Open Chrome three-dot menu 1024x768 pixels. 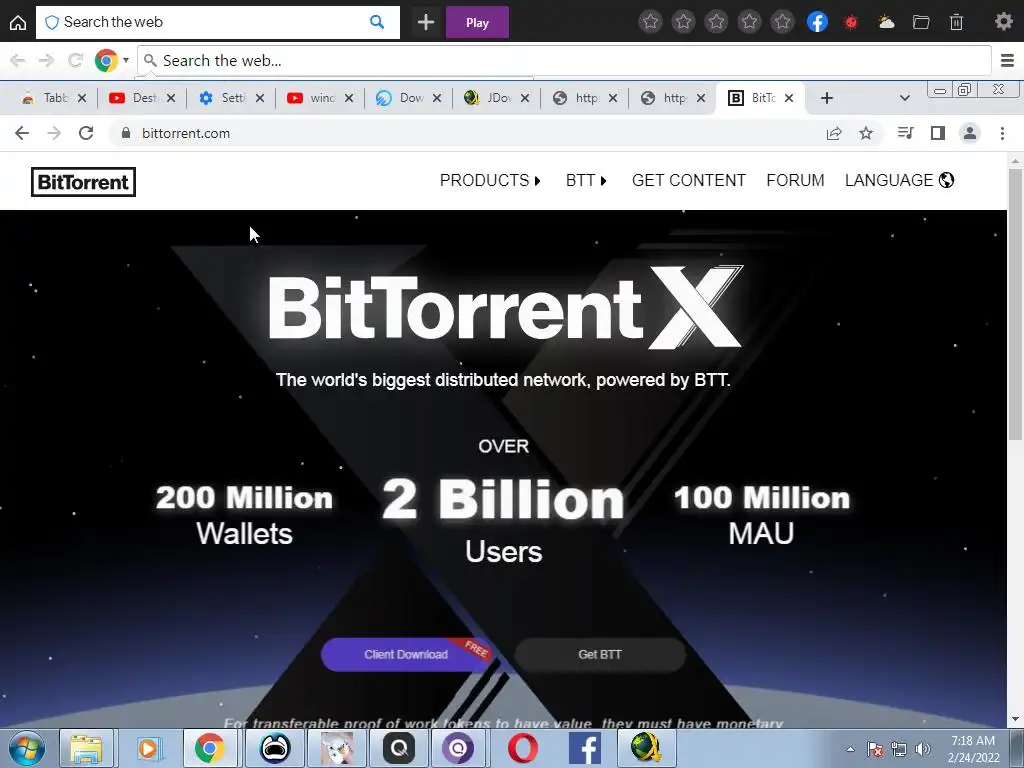1002,133
